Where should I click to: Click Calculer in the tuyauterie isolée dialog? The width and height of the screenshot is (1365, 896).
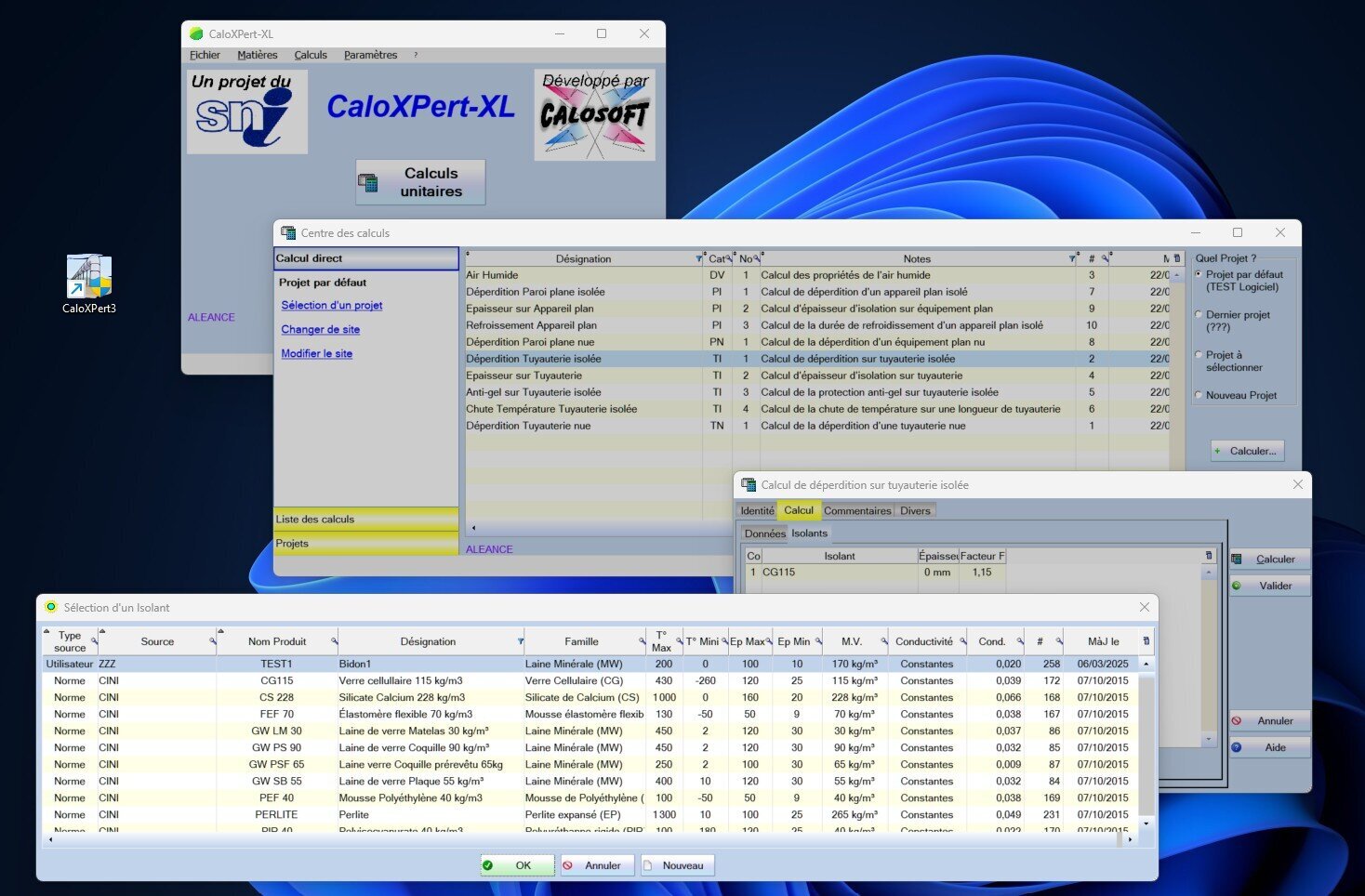coord(1270,559)
